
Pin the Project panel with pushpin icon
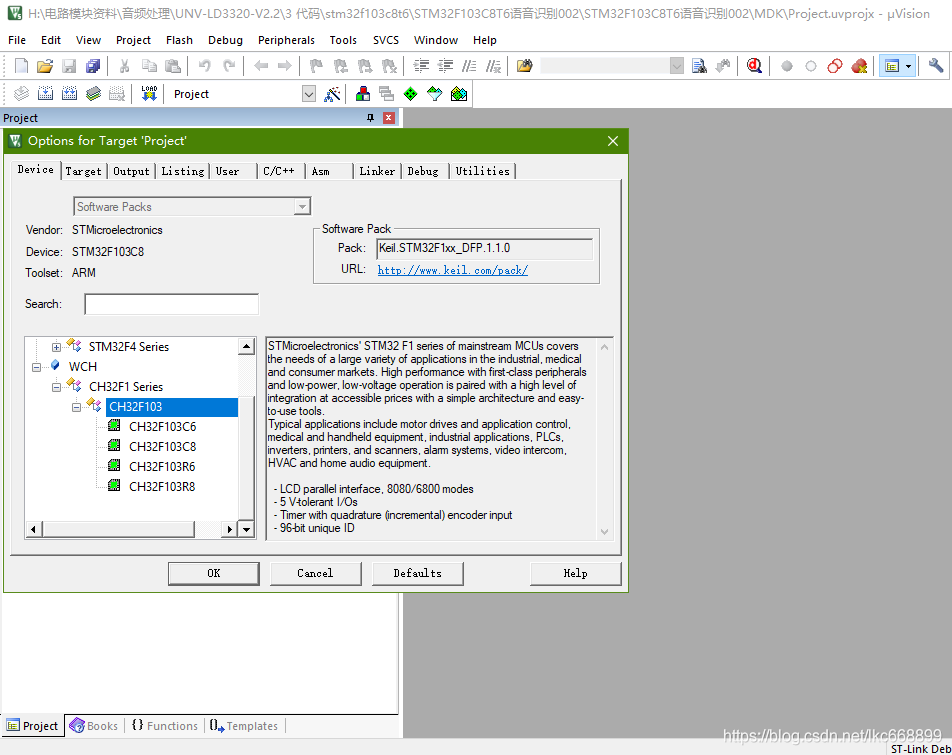370,118
